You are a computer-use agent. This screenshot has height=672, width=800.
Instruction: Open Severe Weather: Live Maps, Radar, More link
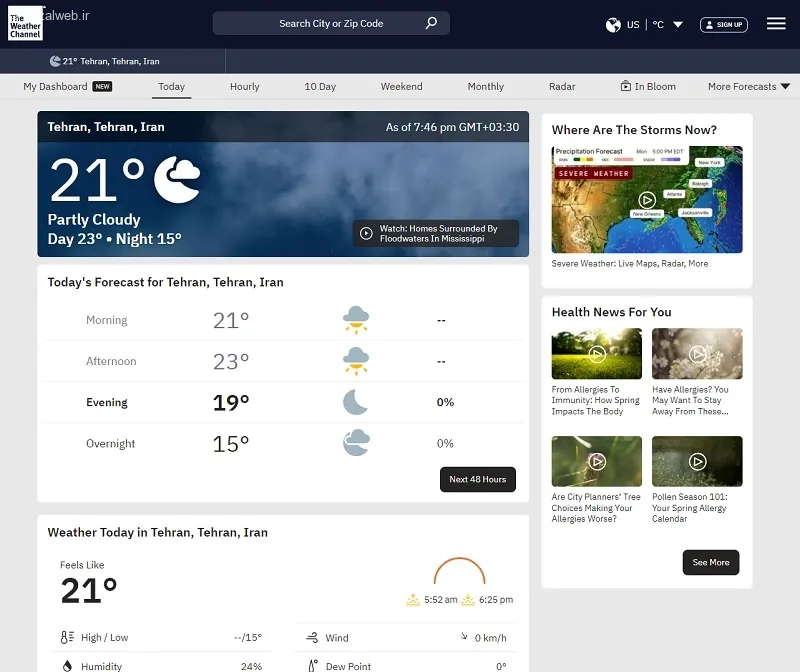630,264
